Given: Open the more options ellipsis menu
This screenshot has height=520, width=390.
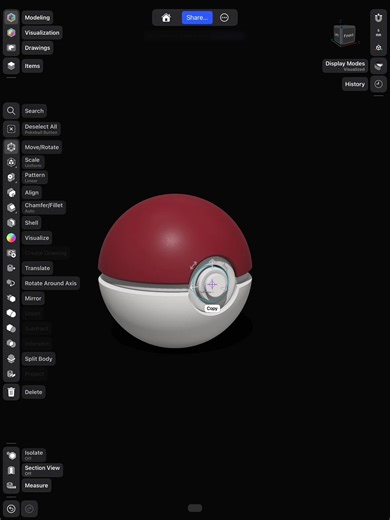Looking at the screenshot, I should (x=224, y=18).
